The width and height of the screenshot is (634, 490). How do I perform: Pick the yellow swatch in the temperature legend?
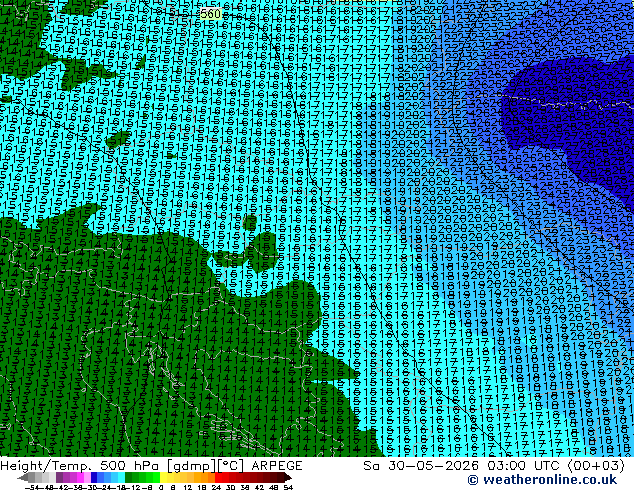[163, 478]
